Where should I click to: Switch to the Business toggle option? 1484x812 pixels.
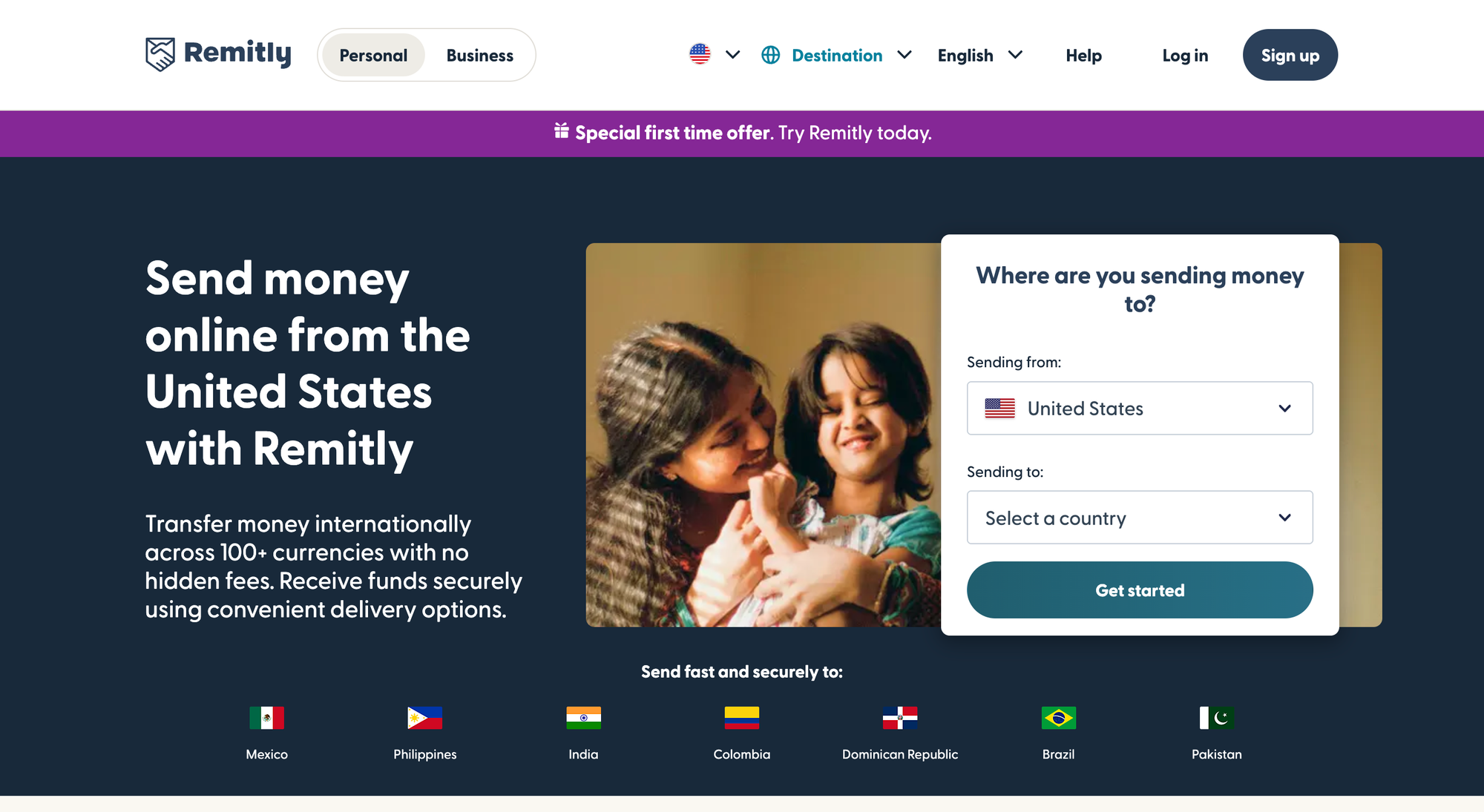point(479,55)
